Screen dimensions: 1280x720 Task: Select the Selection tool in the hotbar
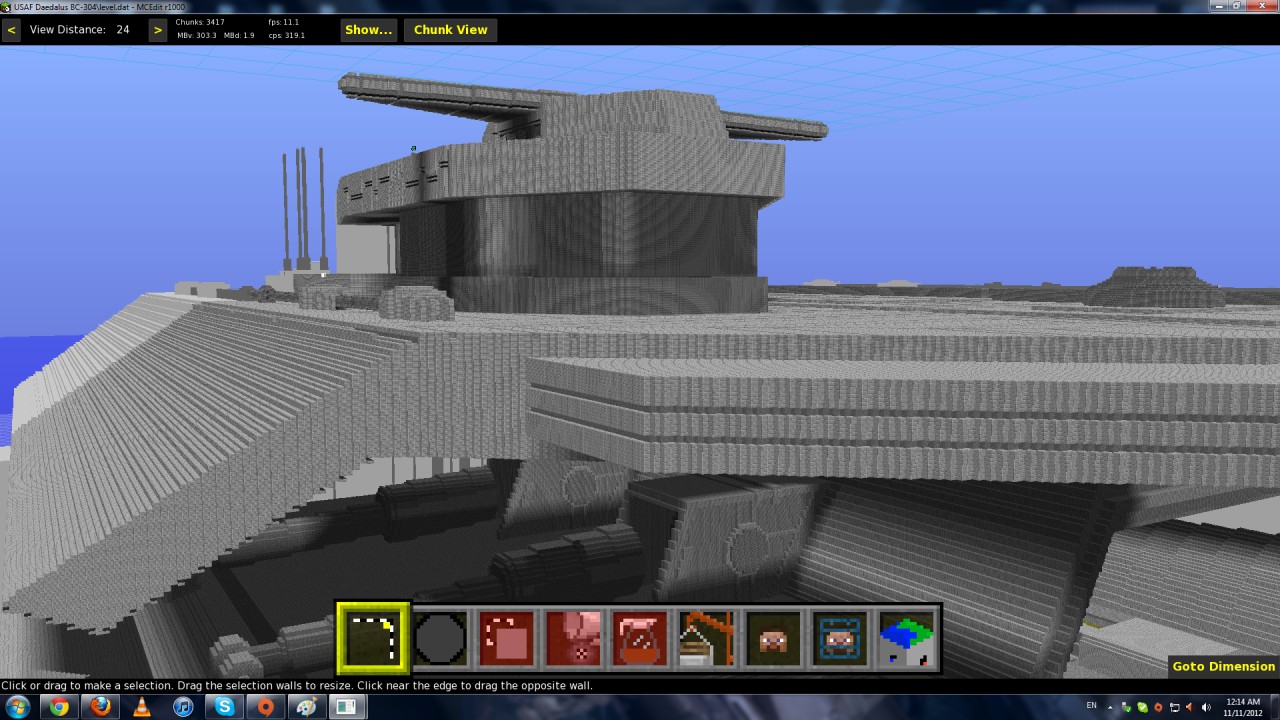point(372,637)
